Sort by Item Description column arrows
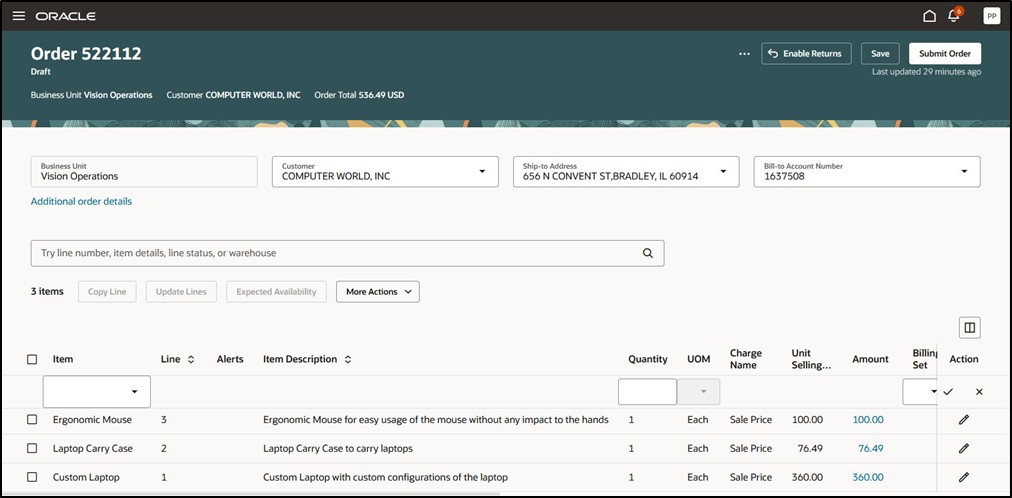The height and width of the screenshot is (498, 1012). point(348,359)
